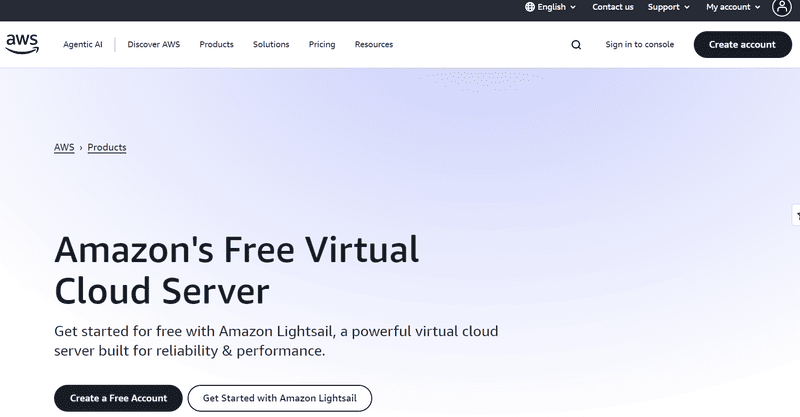Click the user profile avatar icon

[782, 7]
